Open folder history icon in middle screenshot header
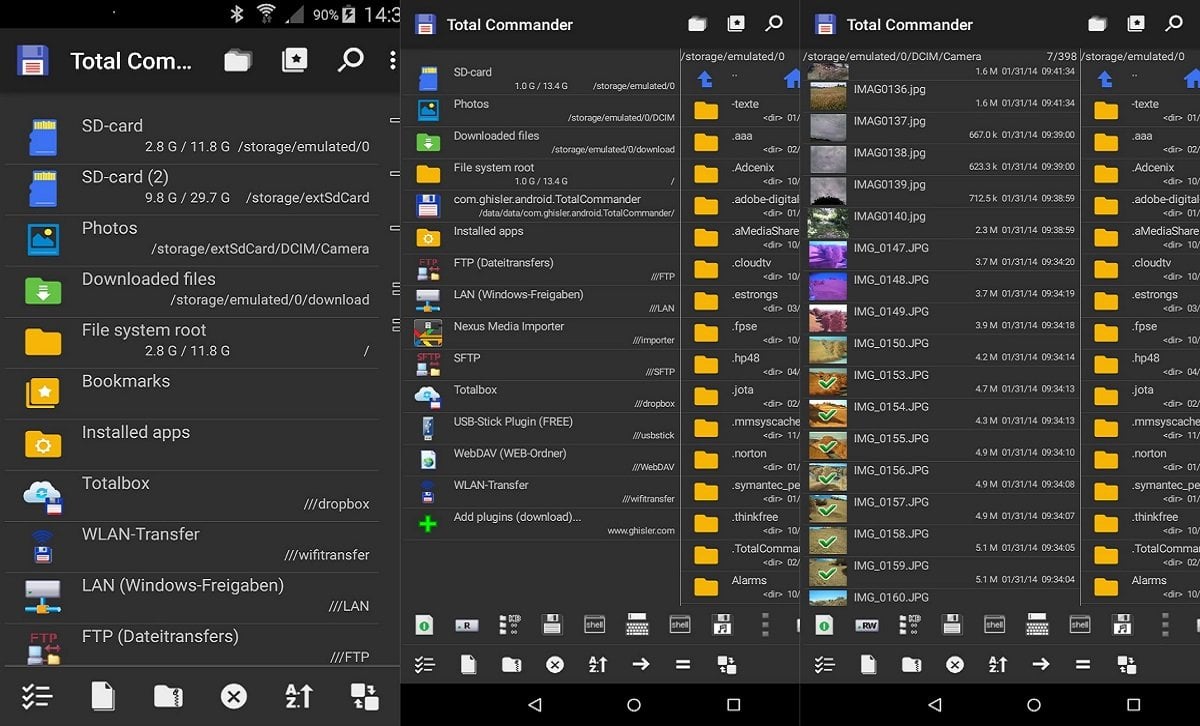Viewport: 1200px width, 726px height. coord(697,24)
